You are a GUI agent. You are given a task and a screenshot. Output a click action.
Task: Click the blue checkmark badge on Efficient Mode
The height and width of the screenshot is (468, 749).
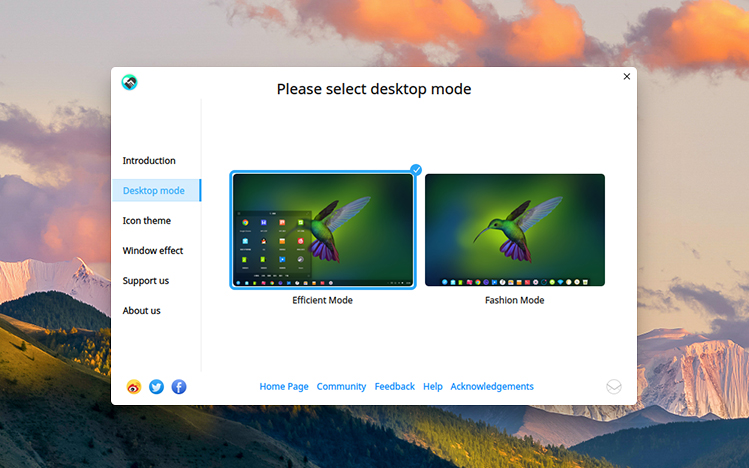coord(416,170)
